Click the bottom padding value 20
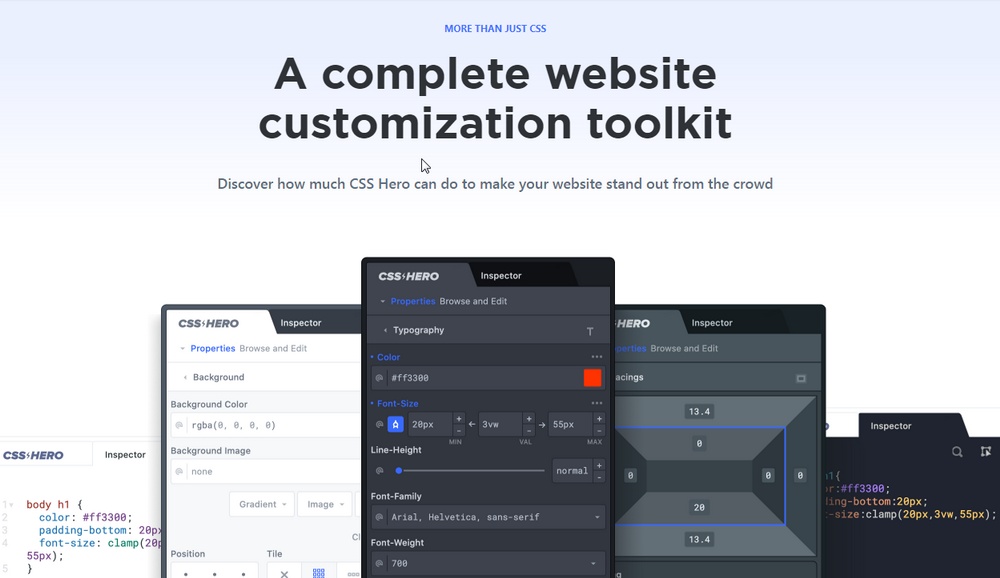 pyautogui.click(x=699, y=508)
